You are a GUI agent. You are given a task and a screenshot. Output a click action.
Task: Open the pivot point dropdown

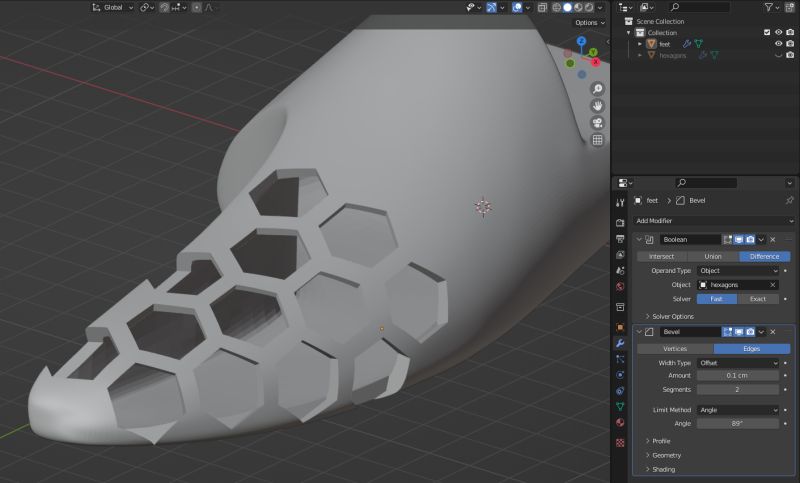point(147,7)
